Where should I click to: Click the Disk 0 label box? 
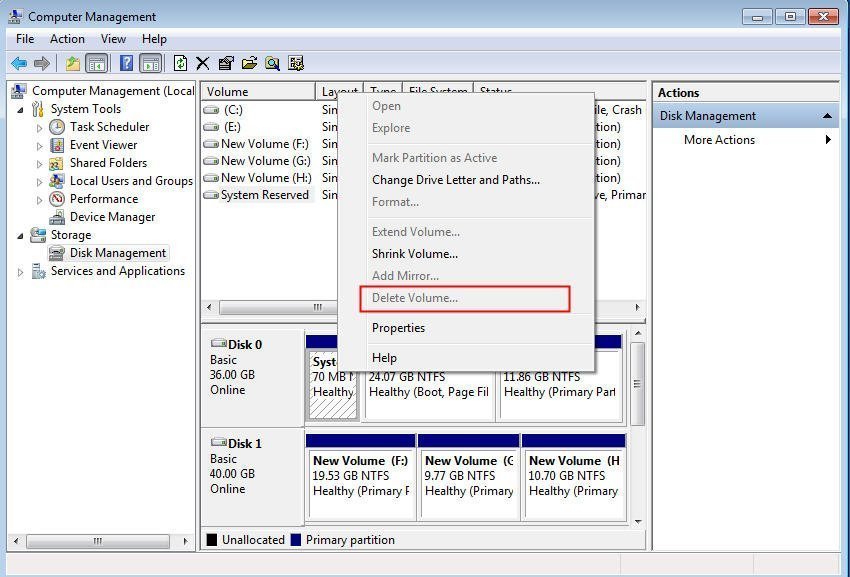pyautogui.click(x=253, y=377)
